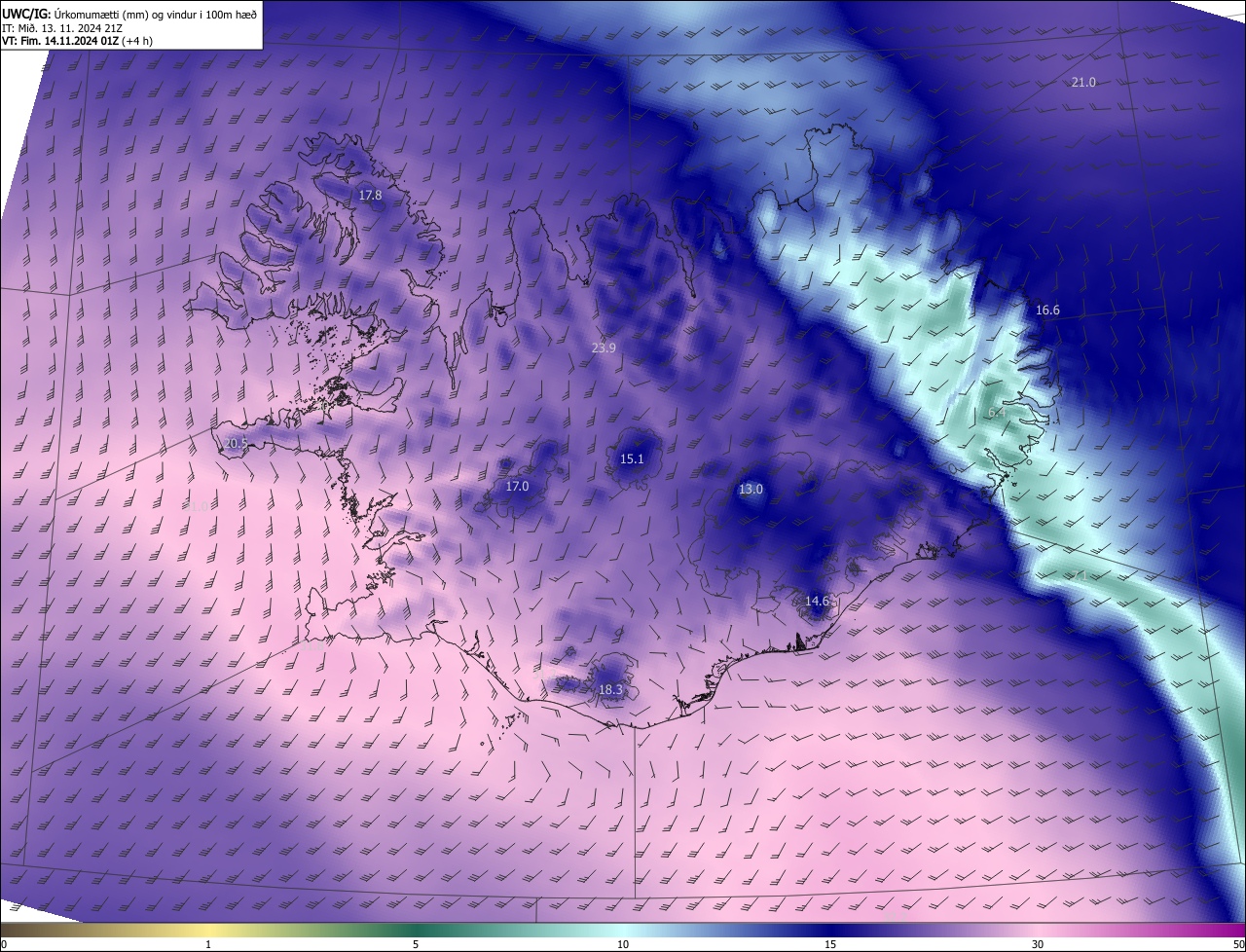1246x952 pixels.
Task: Click the 6.4 value in the green band
Action: pyautogui.click(x=997, y=413)
